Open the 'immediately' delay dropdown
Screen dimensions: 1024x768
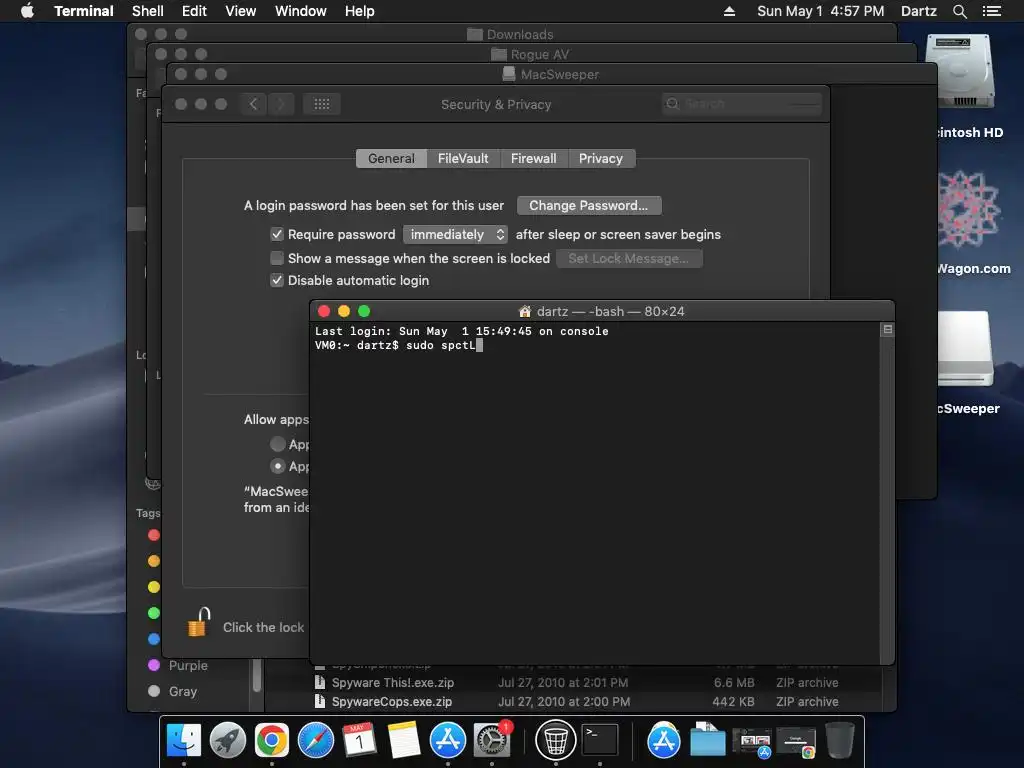coord(455,234)
